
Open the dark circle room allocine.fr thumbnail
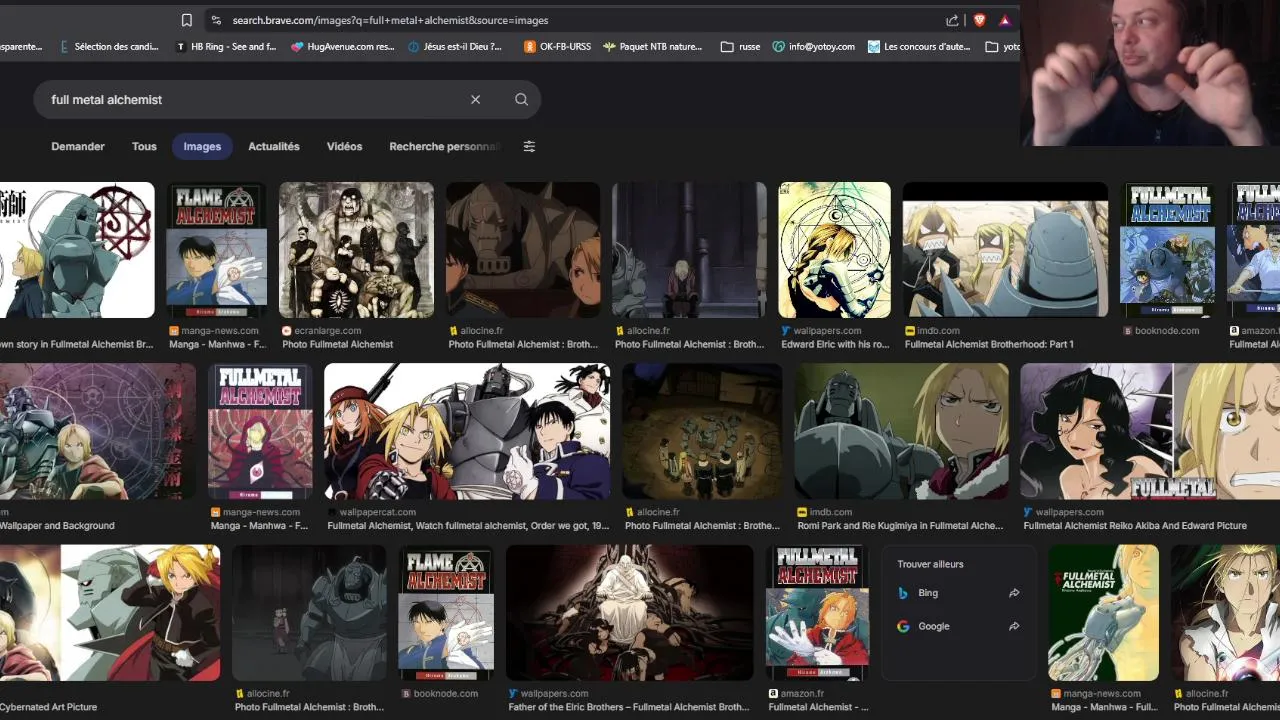(702, 431)
